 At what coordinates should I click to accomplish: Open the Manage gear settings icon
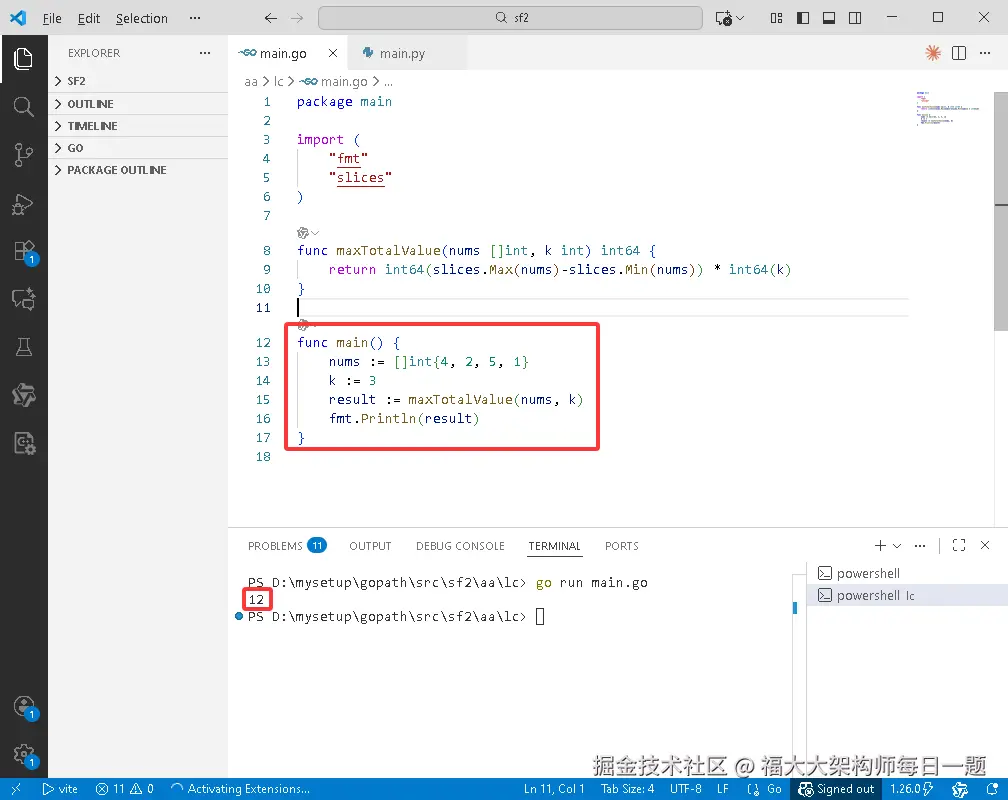tap(24, 754)
